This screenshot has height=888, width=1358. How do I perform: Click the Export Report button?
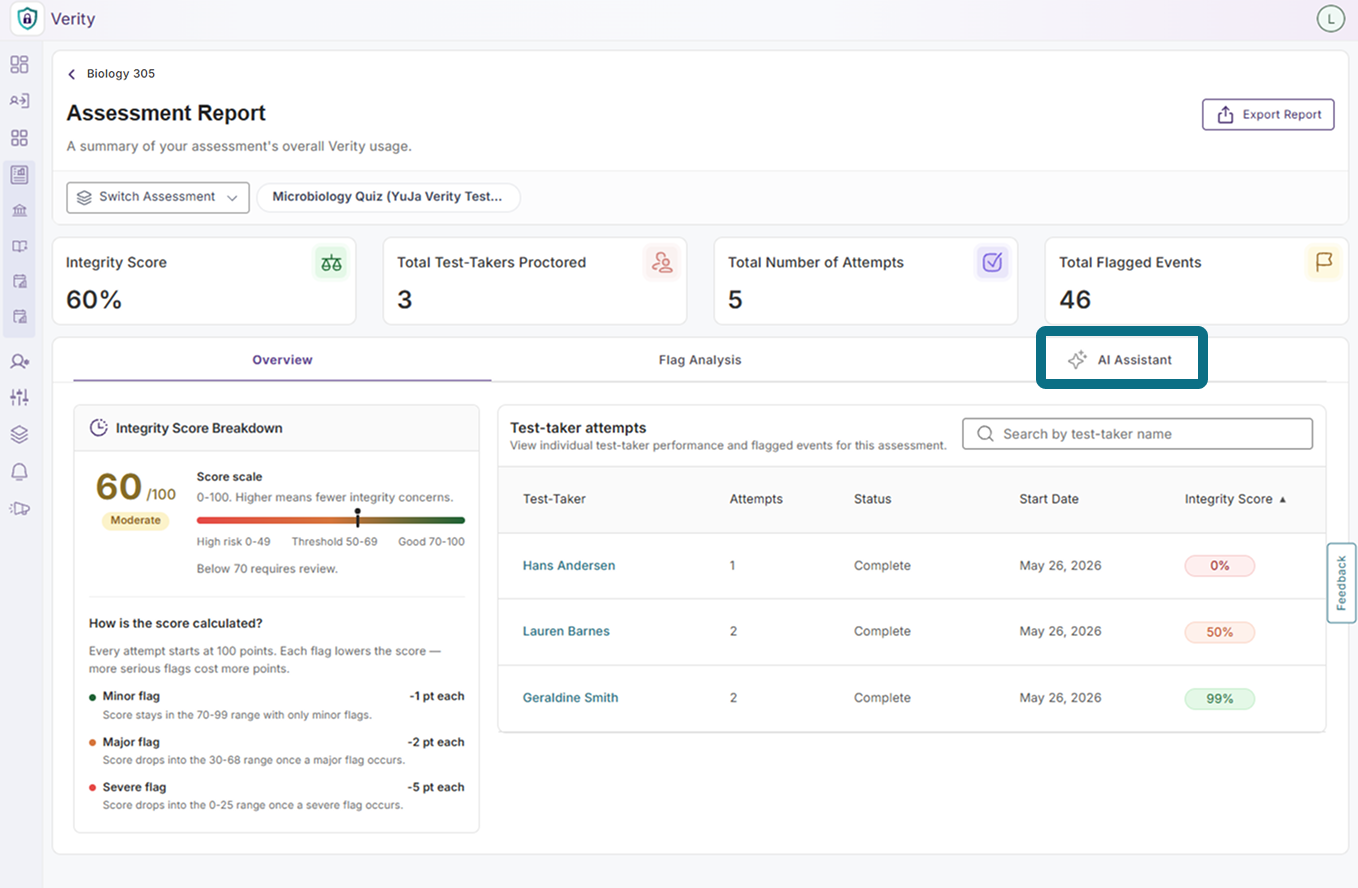click(1268, 115)
